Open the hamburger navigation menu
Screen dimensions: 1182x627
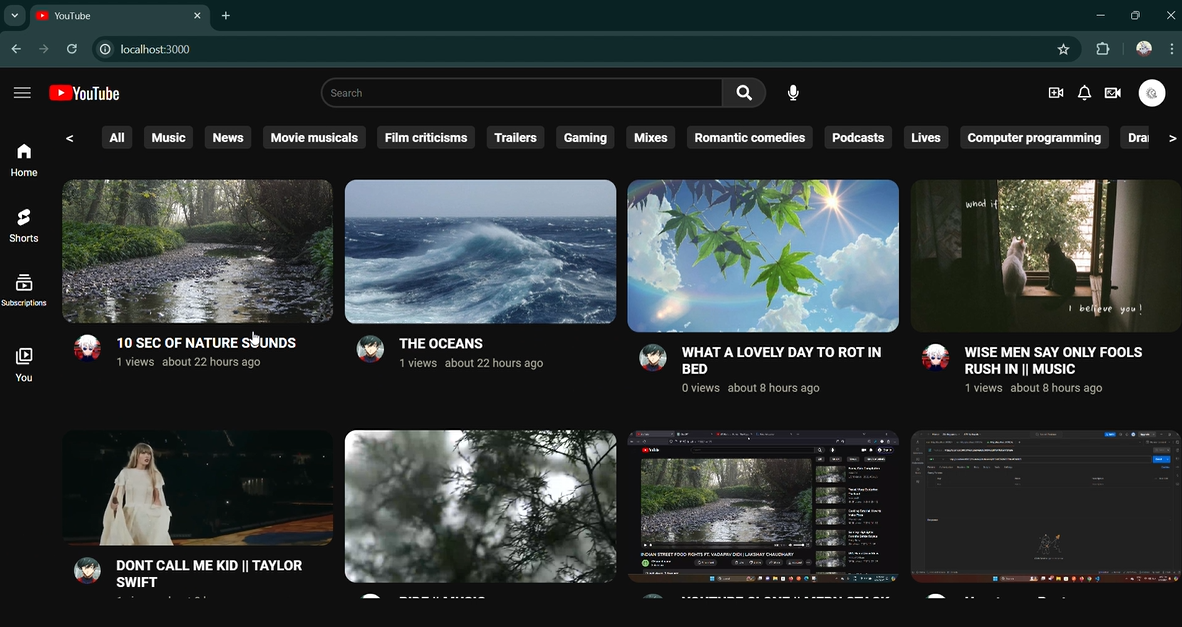tap(22, 92)
